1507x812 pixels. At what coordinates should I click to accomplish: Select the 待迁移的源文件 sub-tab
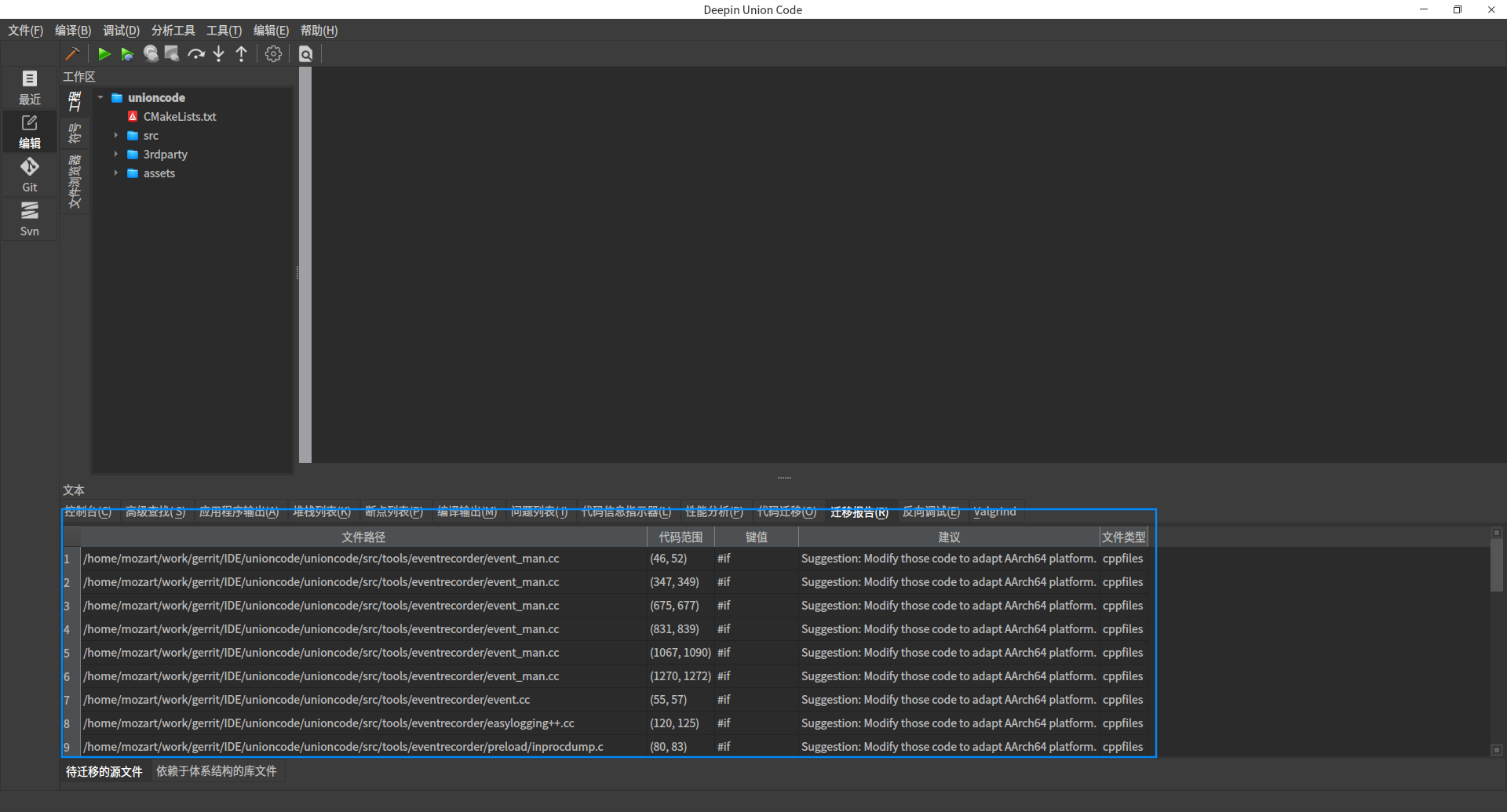coord(104,771)
